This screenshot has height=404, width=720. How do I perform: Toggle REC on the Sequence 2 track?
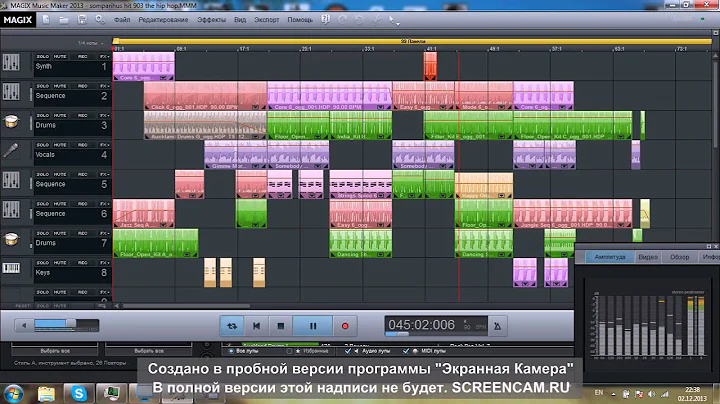click(83, 86)
